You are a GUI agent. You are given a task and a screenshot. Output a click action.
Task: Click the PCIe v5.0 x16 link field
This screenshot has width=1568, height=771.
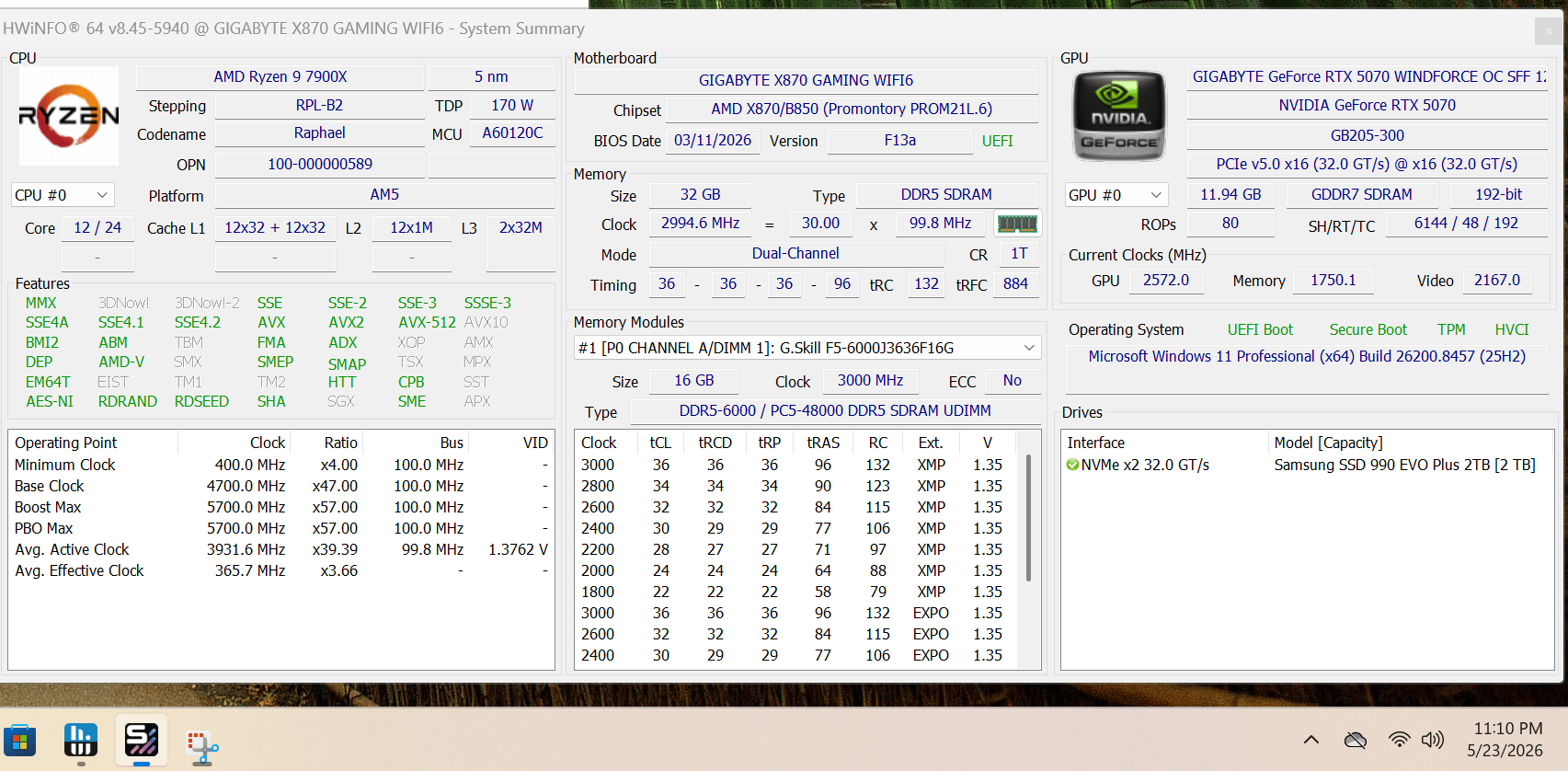coord(1367,165)
